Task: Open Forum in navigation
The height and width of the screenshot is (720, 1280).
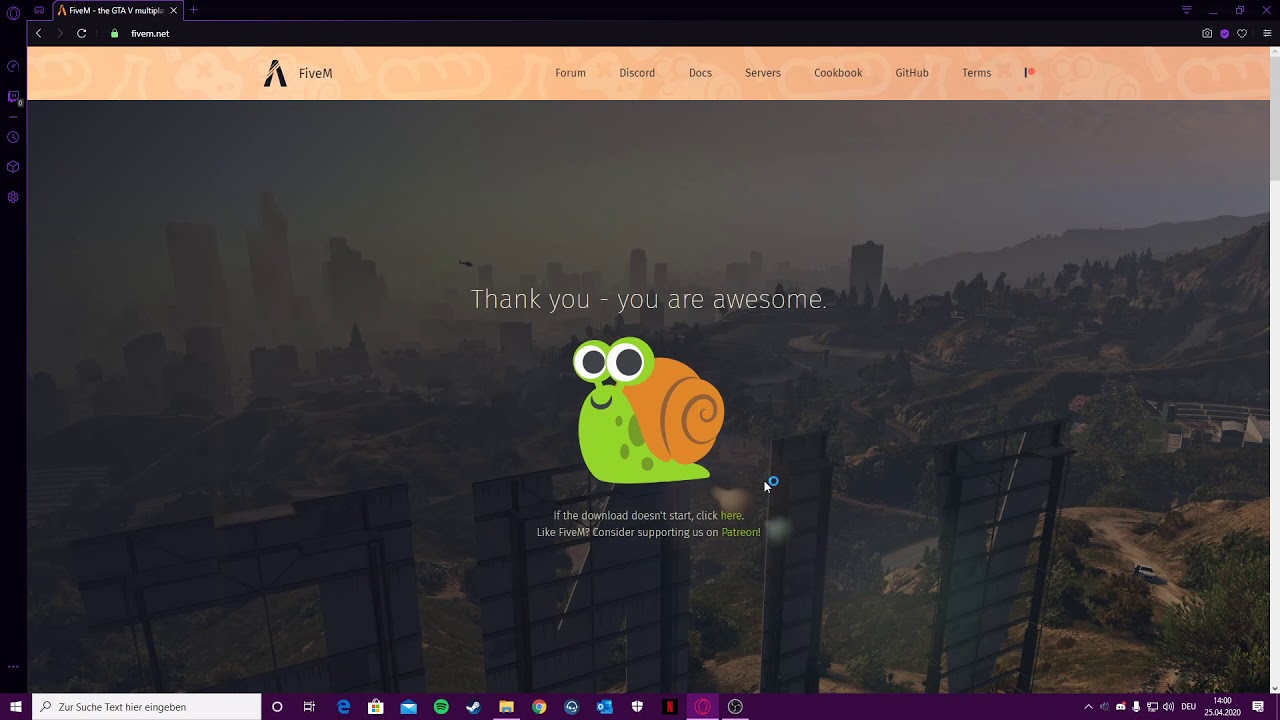Action: (570, 73)
